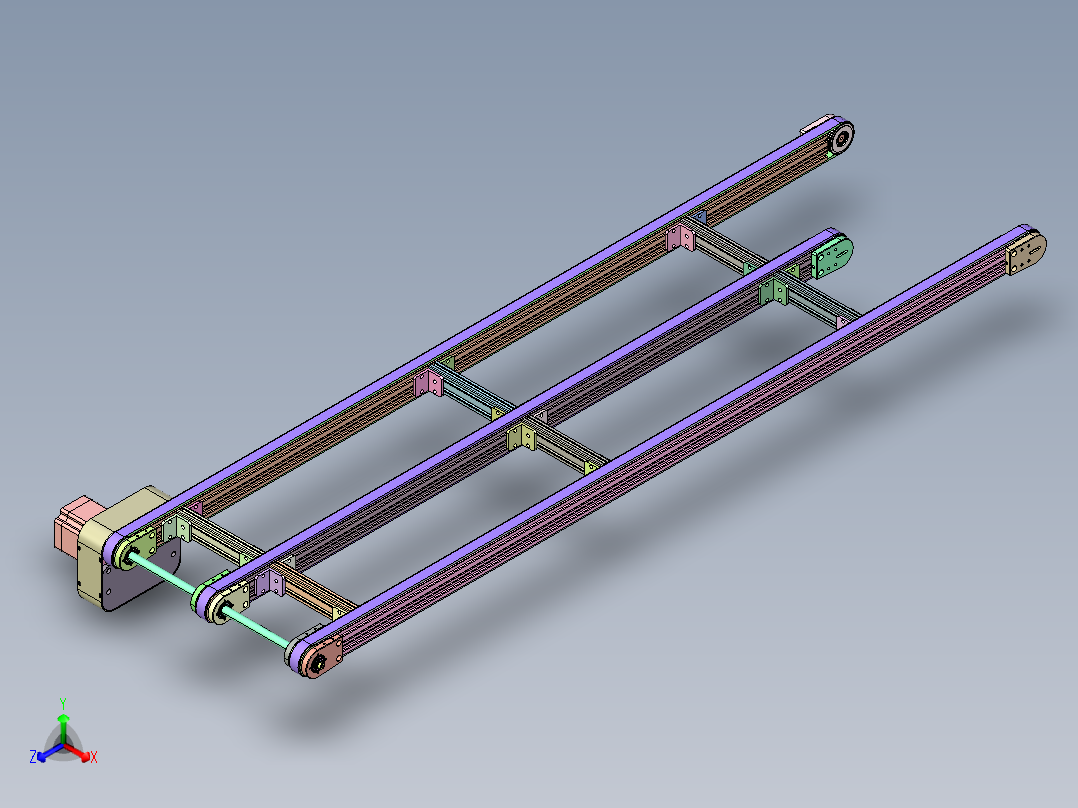The image size is (1078, 808).
Task: Select the green end plate on middle conveyor
Action: coord(832,257)
